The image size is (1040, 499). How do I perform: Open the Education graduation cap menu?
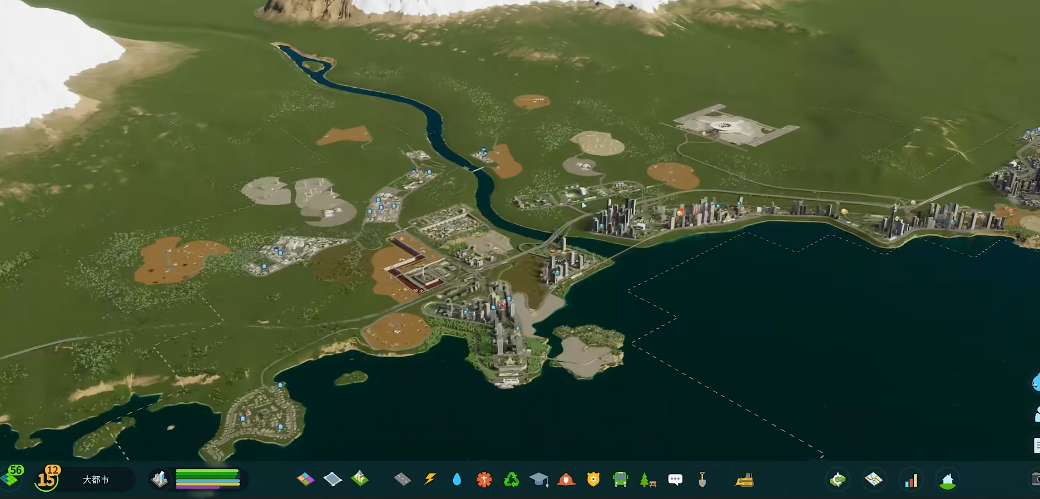(539, 479)
